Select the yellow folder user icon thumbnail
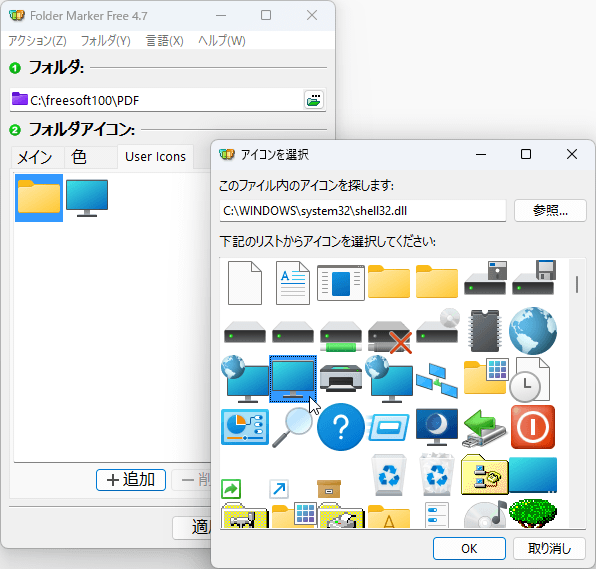Viewport: 596px width, 569px height. point(39,198)
